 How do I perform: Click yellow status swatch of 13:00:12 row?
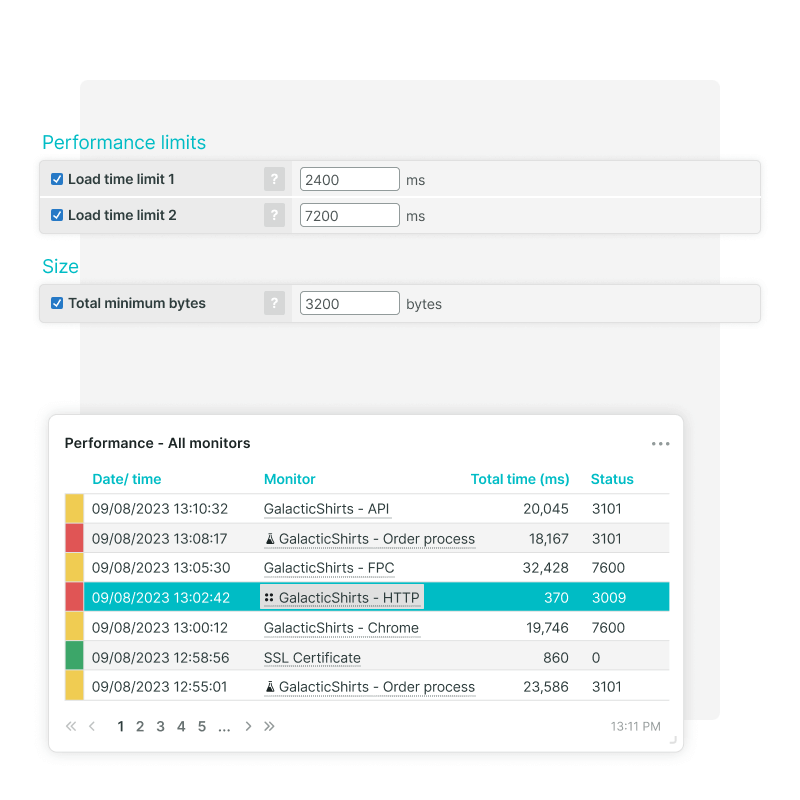(74, 627)
